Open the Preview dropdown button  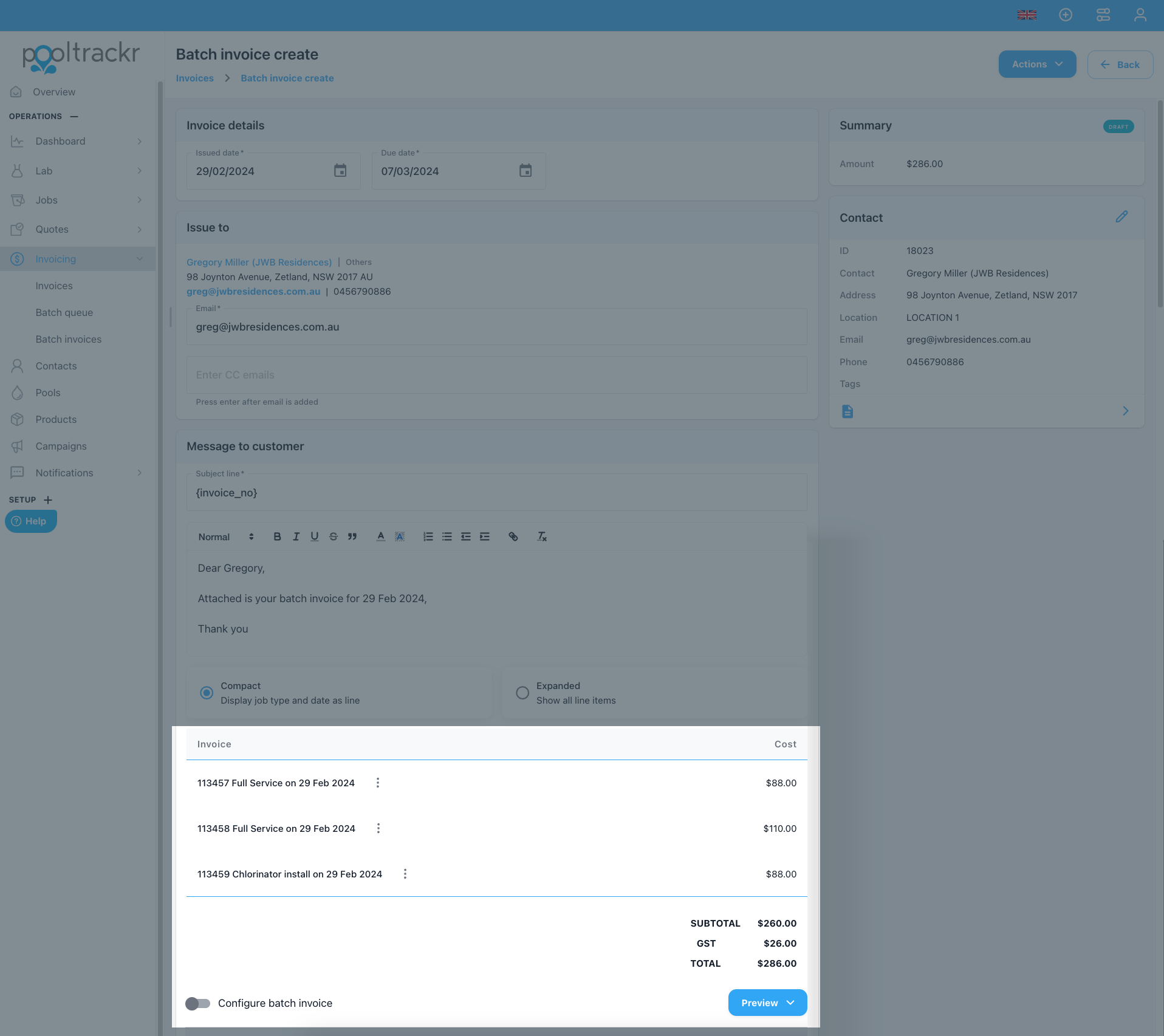pos(767,1003)
